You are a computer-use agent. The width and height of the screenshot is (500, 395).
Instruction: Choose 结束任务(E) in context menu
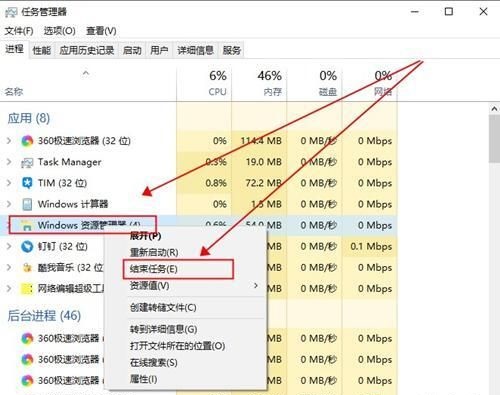(154, 269)
